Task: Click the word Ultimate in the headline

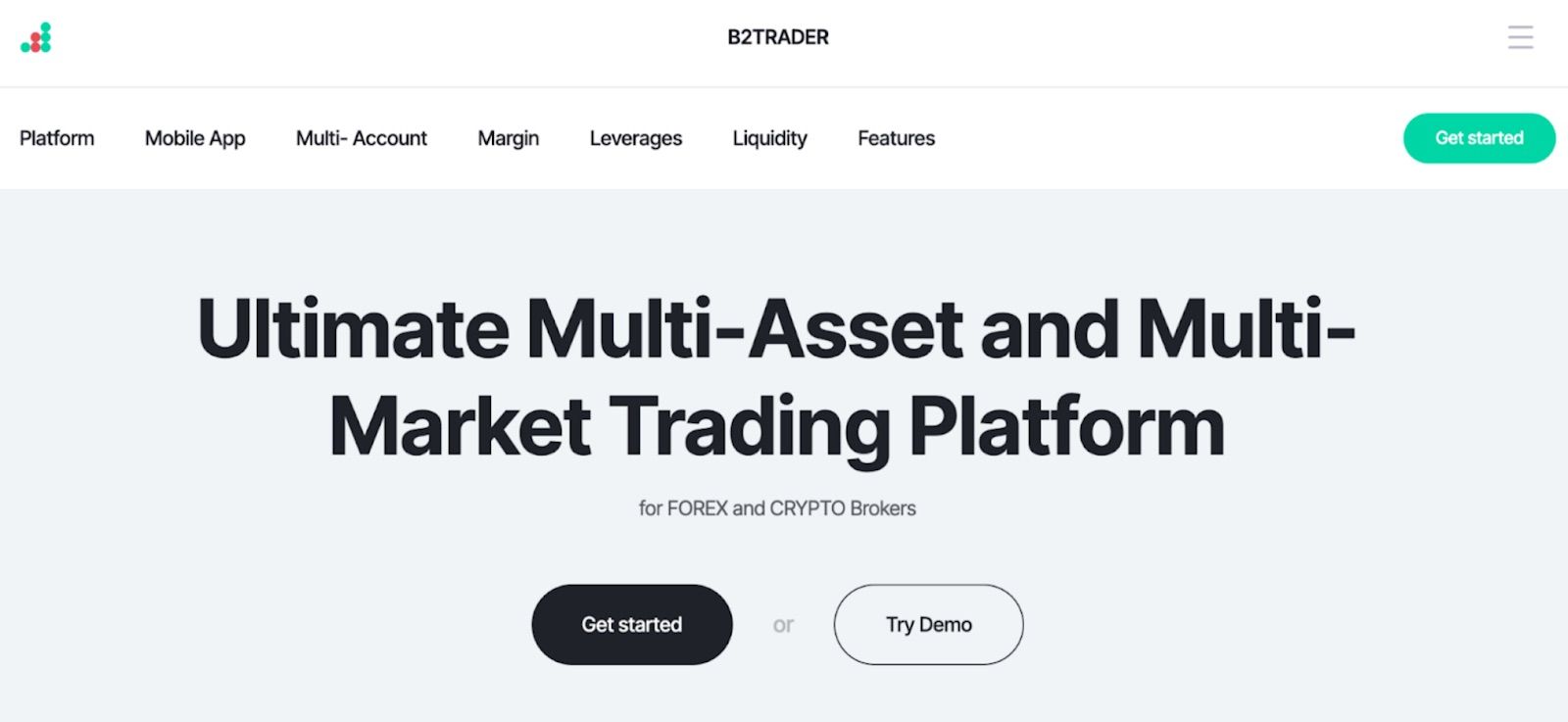Action: click(353, 328)
